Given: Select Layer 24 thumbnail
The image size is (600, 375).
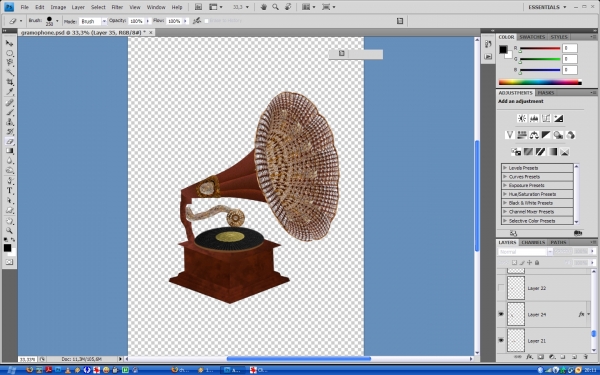Looking at the screenshot, I should click(516, 314).
